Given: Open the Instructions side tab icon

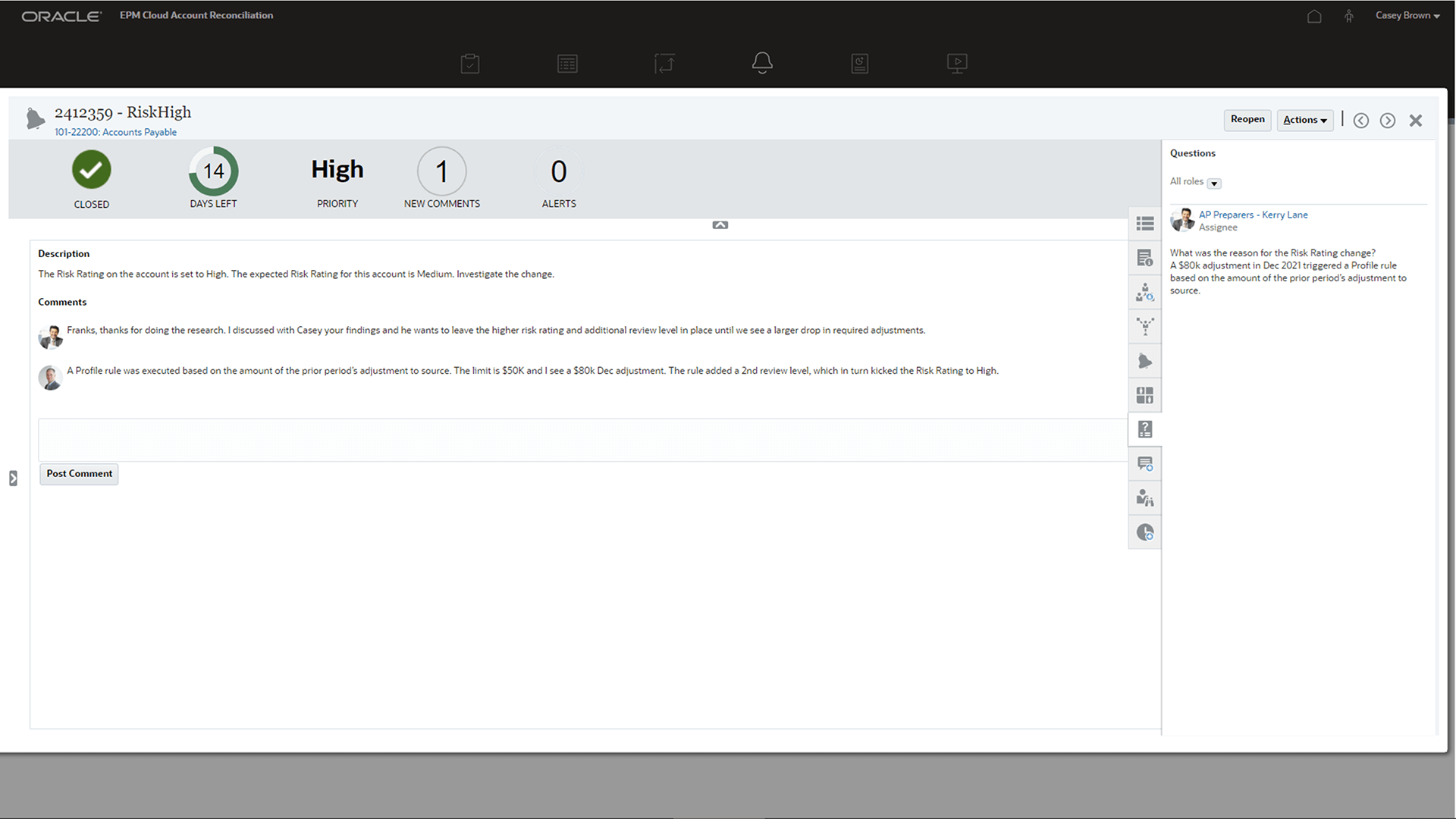Looking at the screenshot, I should 1145,258.
